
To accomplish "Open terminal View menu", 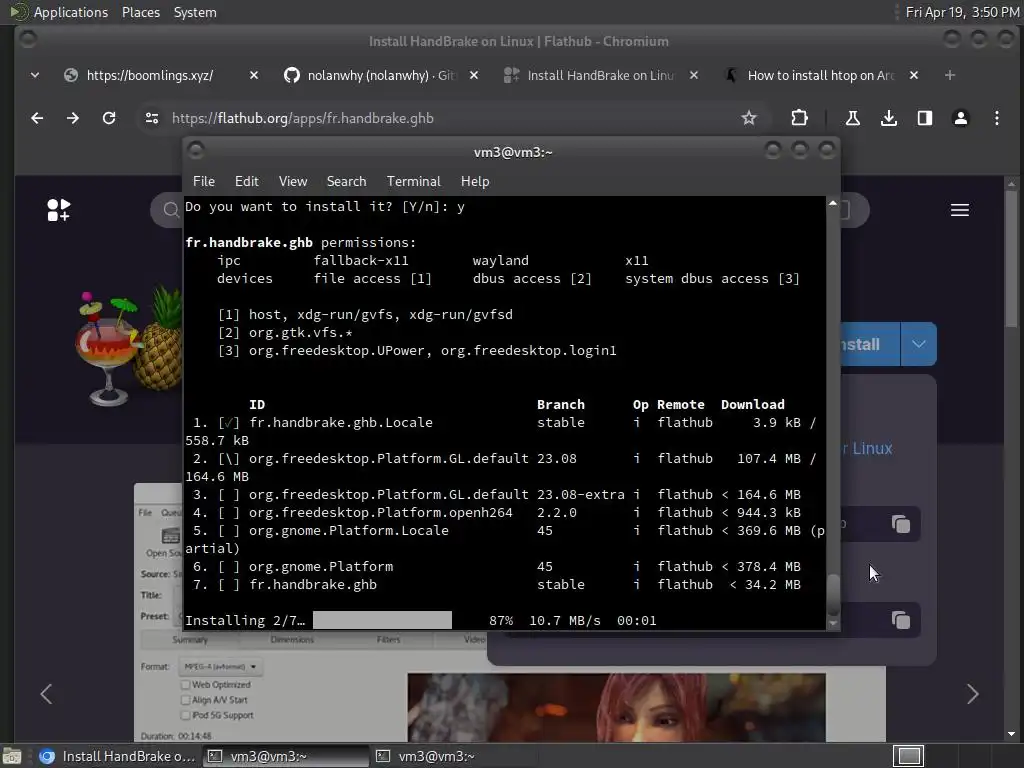I will [x=293, y=182].
